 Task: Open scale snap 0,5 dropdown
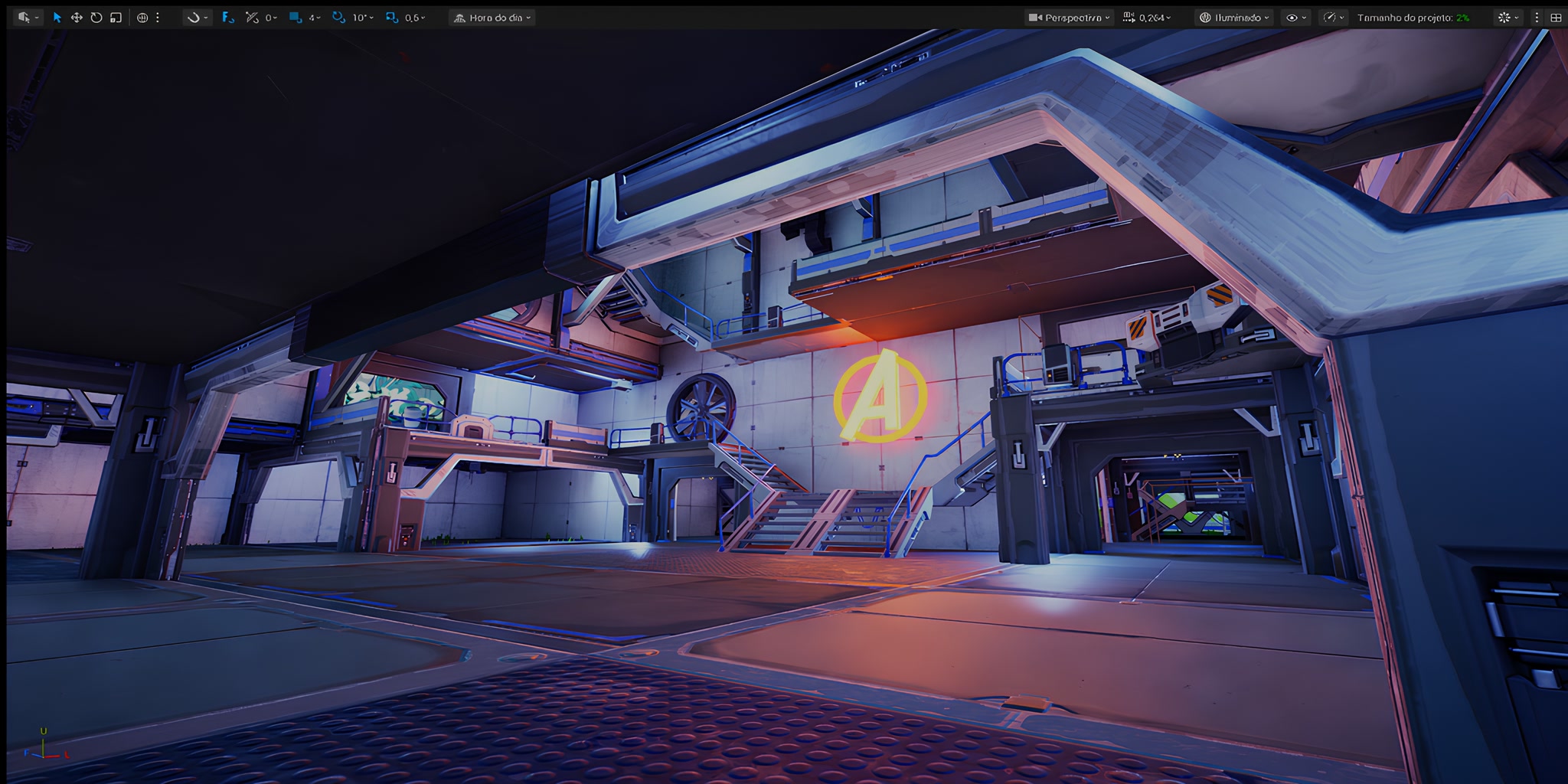click(415, 18)
